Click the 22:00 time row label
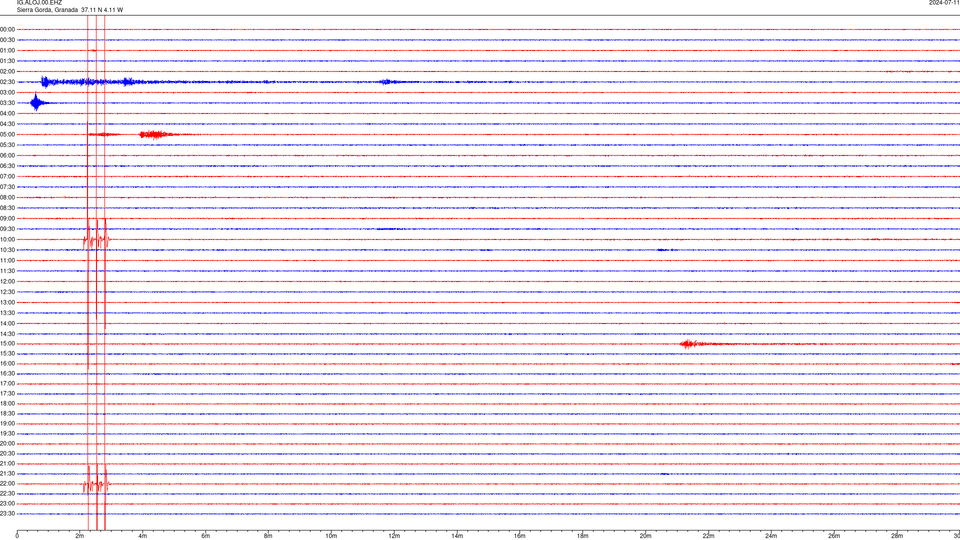Screen dimensions: 960x540 click(x=7, y=484)
